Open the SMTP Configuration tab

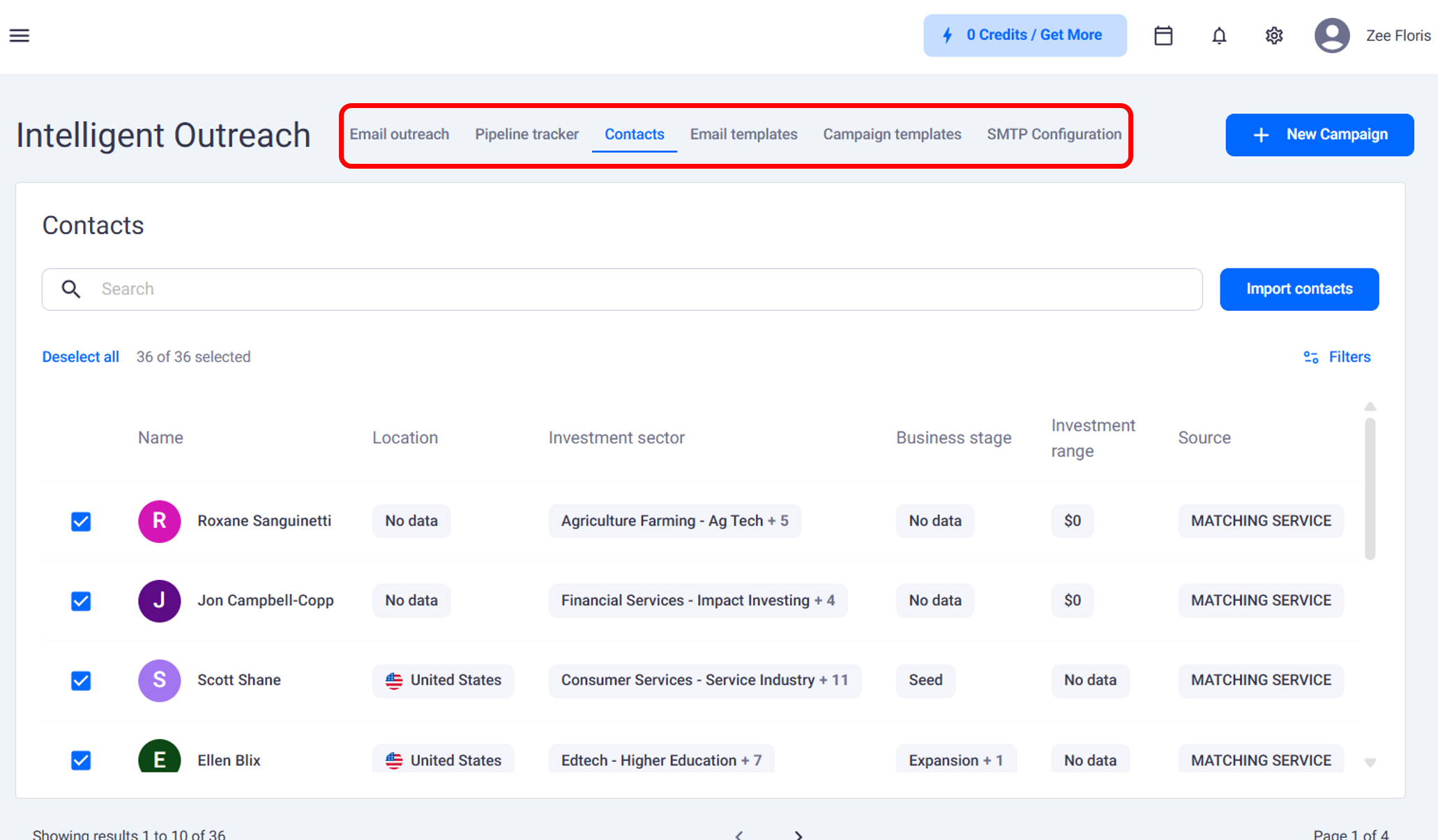tap(1054, 135)
